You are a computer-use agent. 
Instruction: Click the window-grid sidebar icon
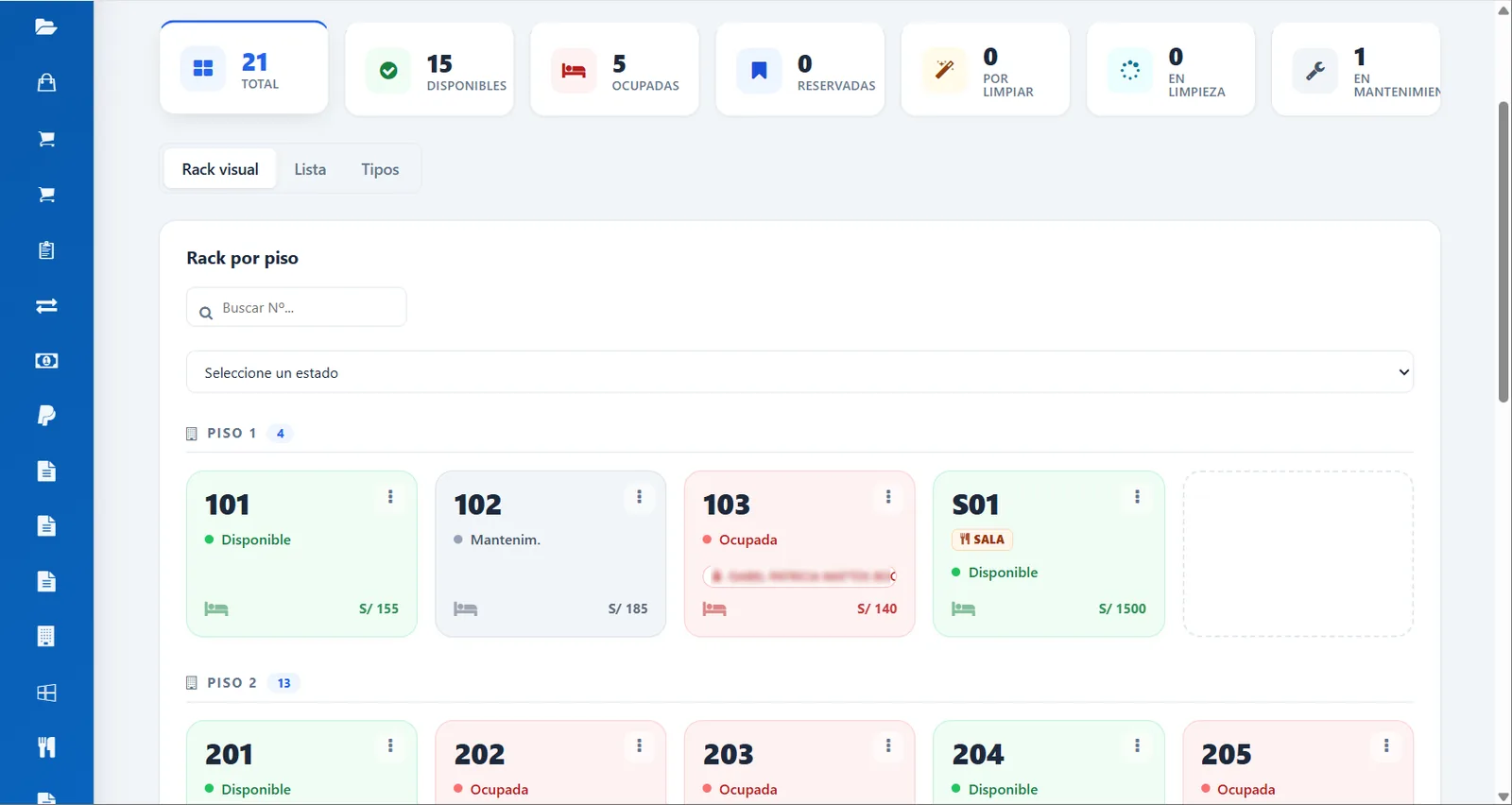[46, 693]
